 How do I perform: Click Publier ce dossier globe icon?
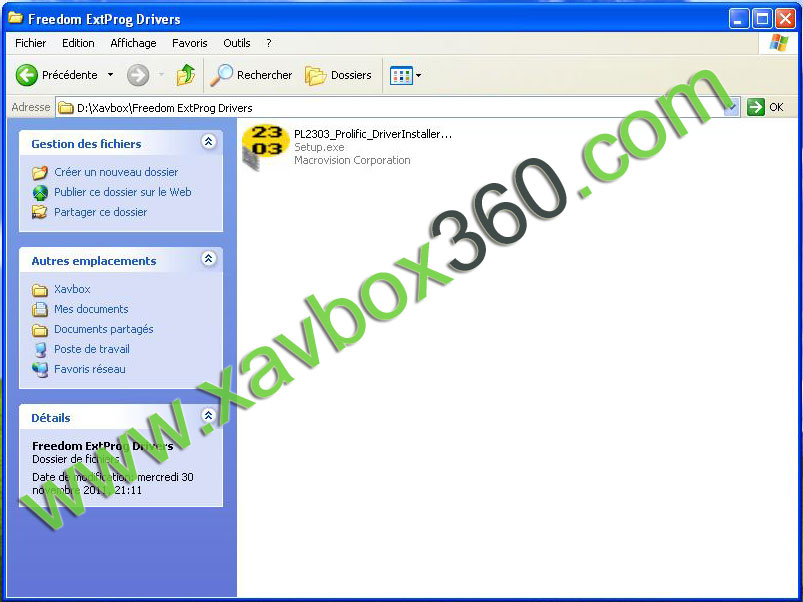pyautogui.click(x=40, y=192)
